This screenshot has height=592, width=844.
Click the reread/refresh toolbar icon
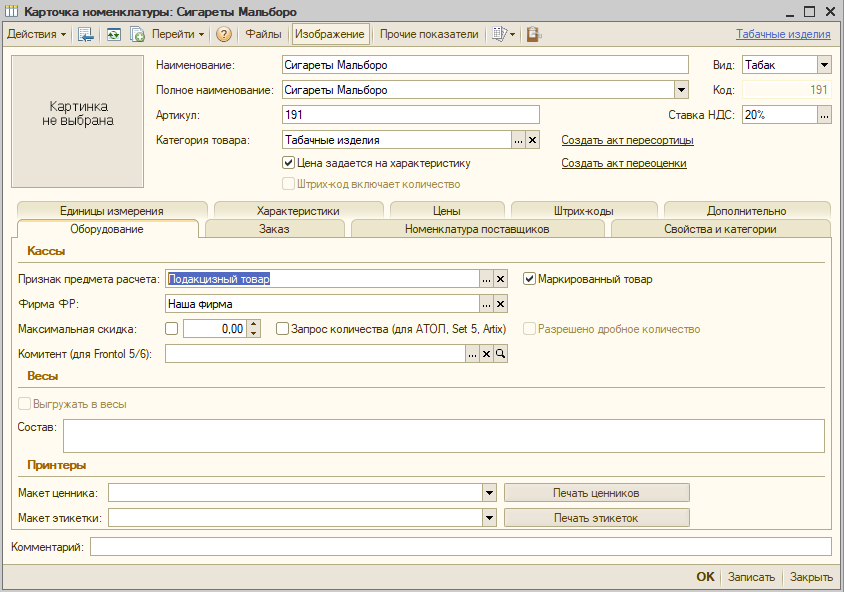click(x=114, y=34)
